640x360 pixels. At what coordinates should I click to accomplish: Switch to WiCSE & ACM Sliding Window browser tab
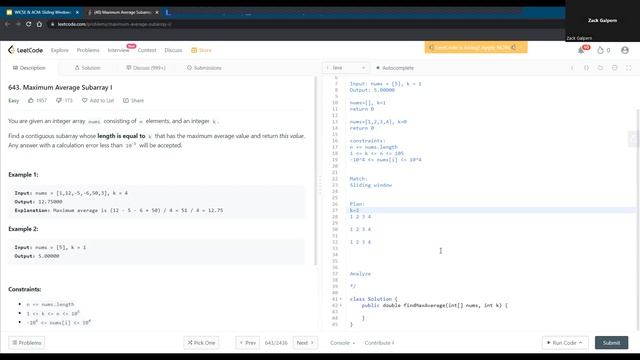pyautogui.click(x=42, y=12)
